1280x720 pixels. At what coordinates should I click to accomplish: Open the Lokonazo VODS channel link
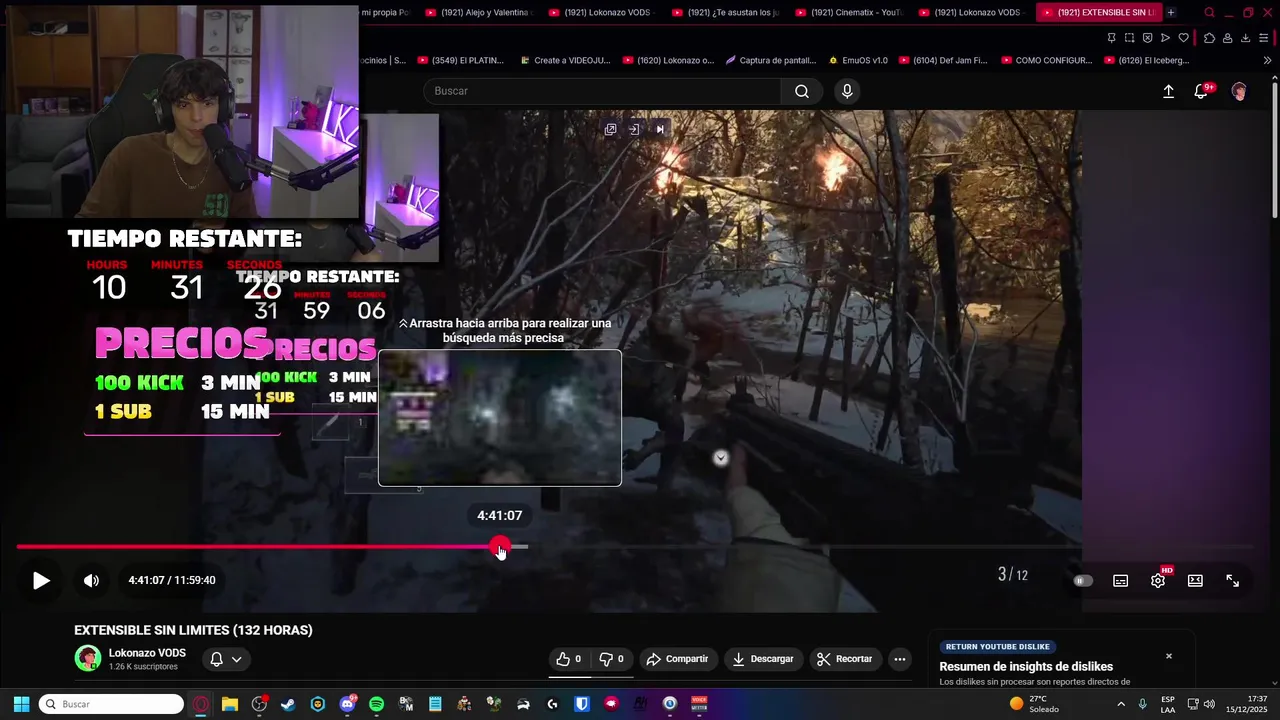coord(147,653)
